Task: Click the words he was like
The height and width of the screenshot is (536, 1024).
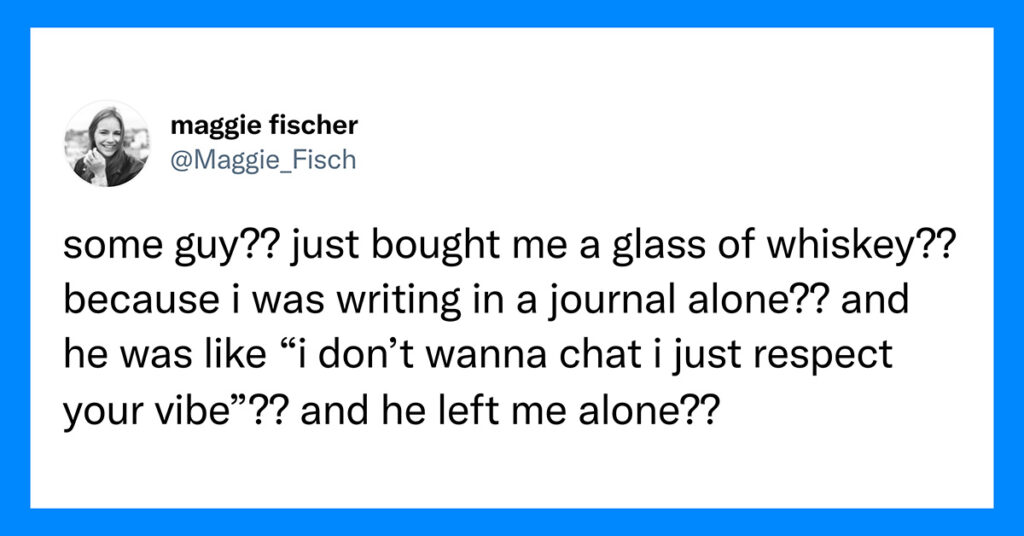Action: click(165, 355)
